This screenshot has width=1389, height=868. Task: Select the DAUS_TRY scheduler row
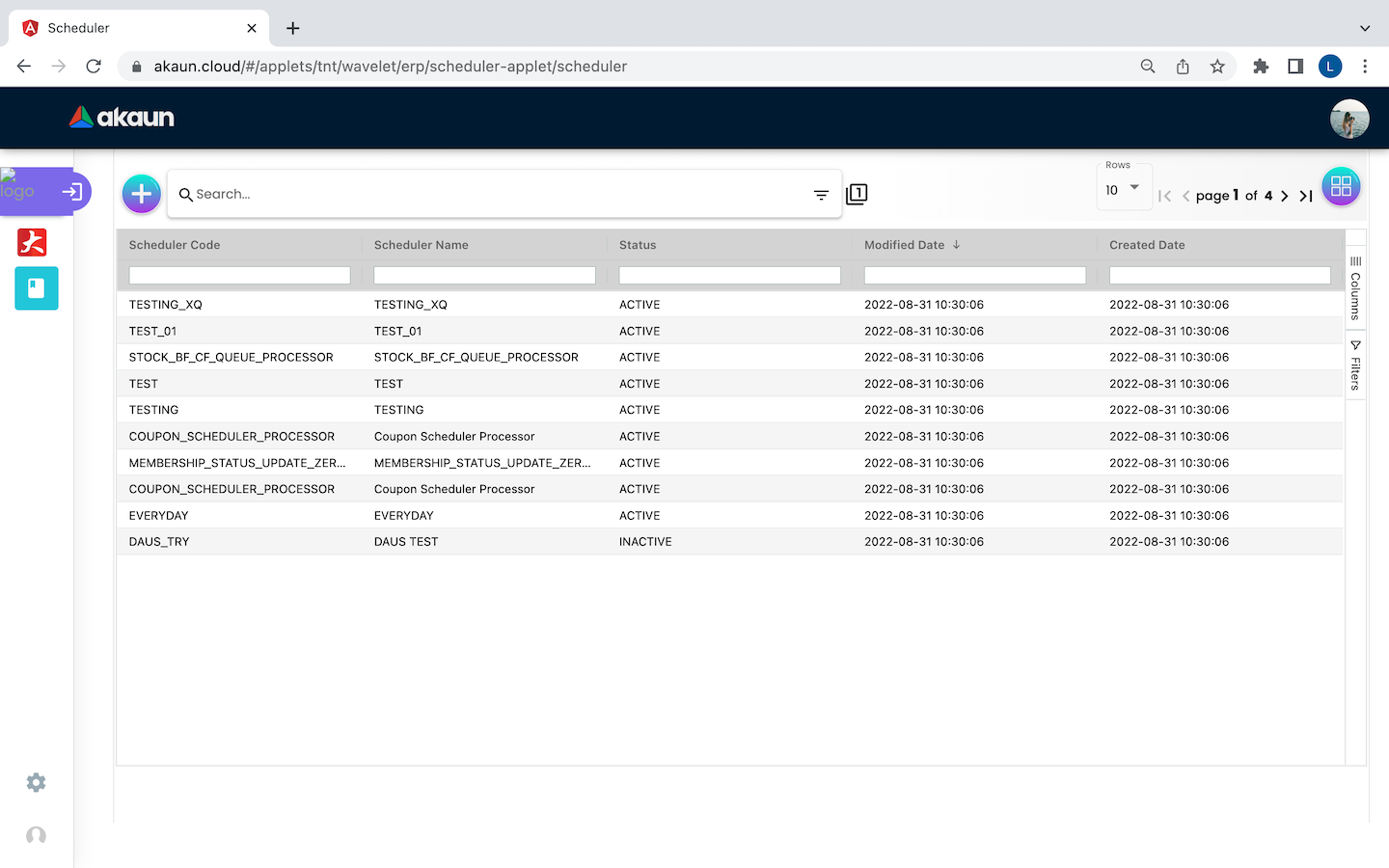[159, 542]
